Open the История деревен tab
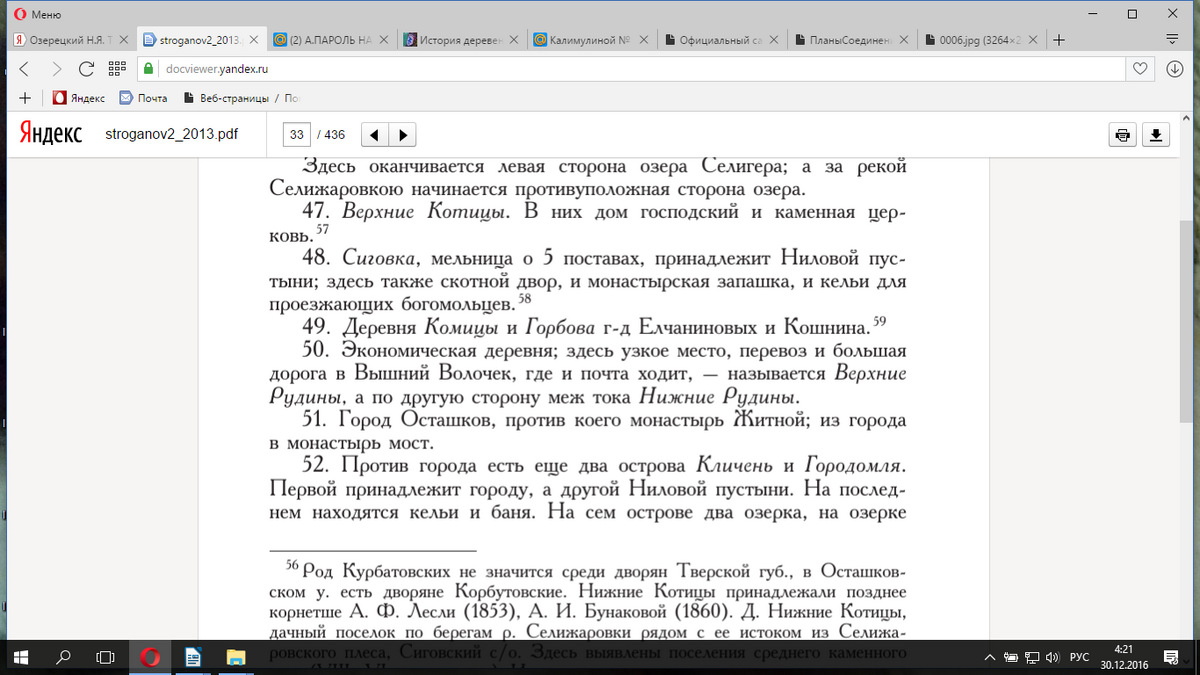This screenshot has width=1200, height=675. pyautogui.click(x=455, y=40)
